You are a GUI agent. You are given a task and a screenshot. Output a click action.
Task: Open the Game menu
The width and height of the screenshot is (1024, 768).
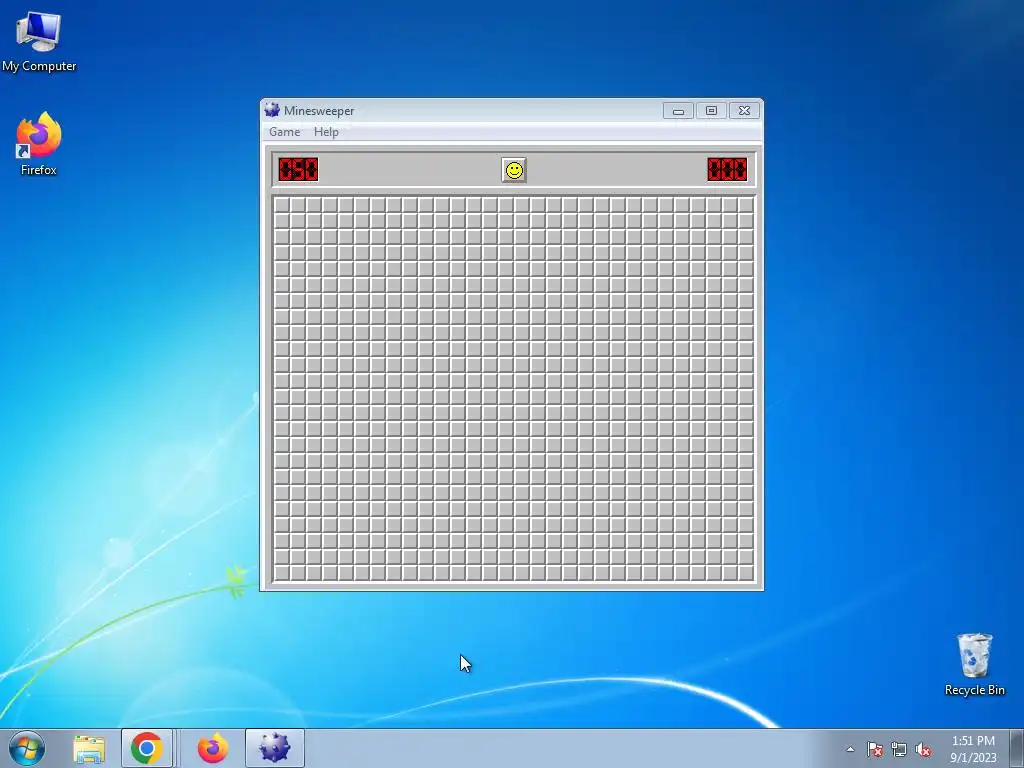285,132
